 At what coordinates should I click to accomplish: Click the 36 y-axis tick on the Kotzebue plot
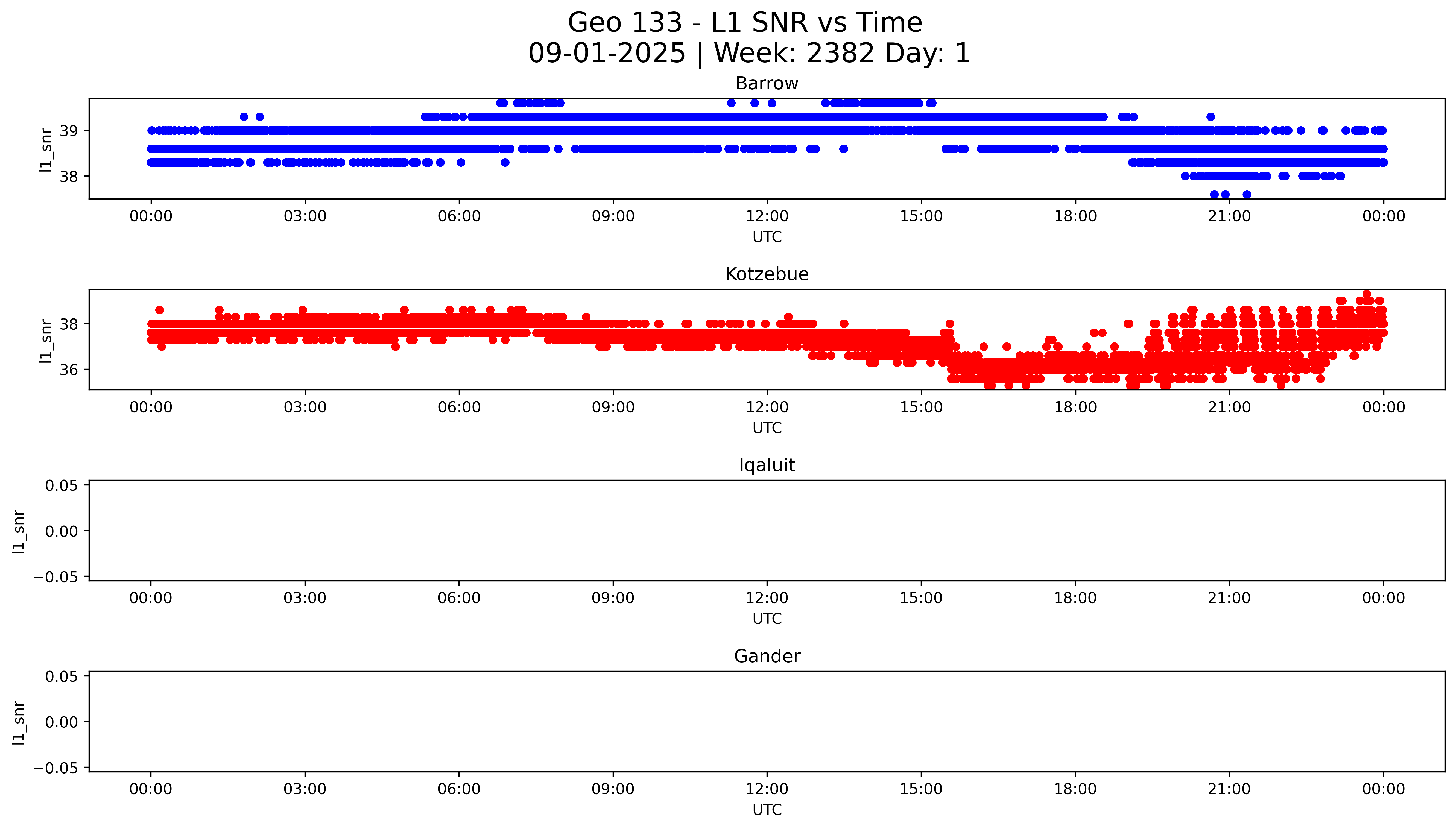click(x=69, y=370)
